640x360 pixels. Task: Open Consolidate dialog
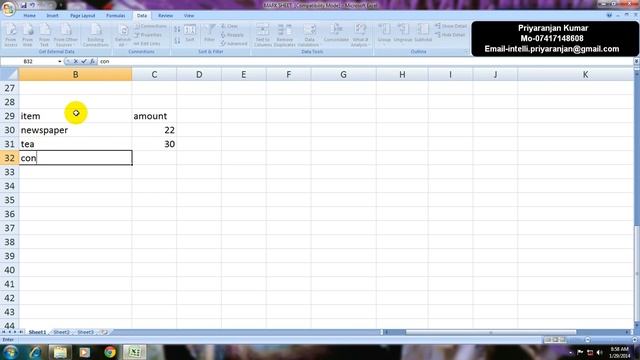(x=336, y=33)
